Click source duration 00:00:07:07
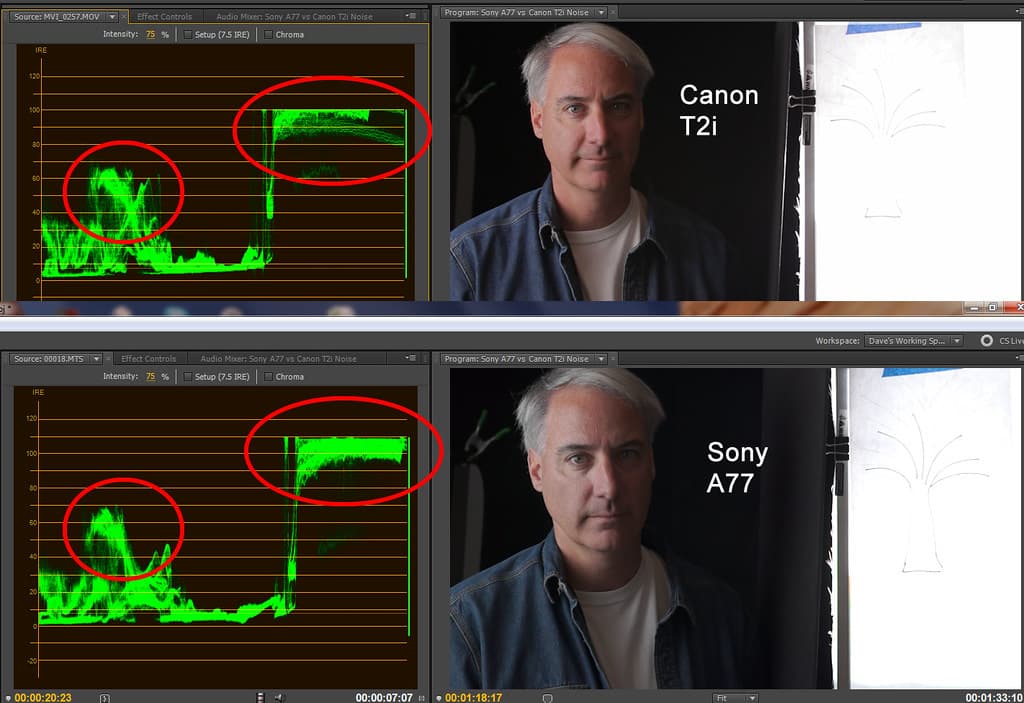This screenshot has width=1024, height=703. pos(384,698)
